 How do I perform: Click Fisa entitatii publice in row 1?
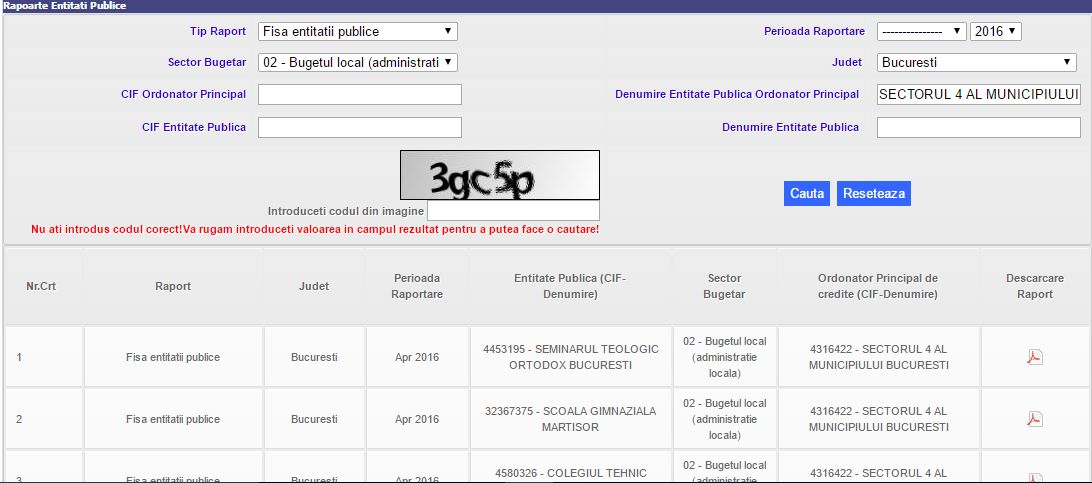coord(173,357)
